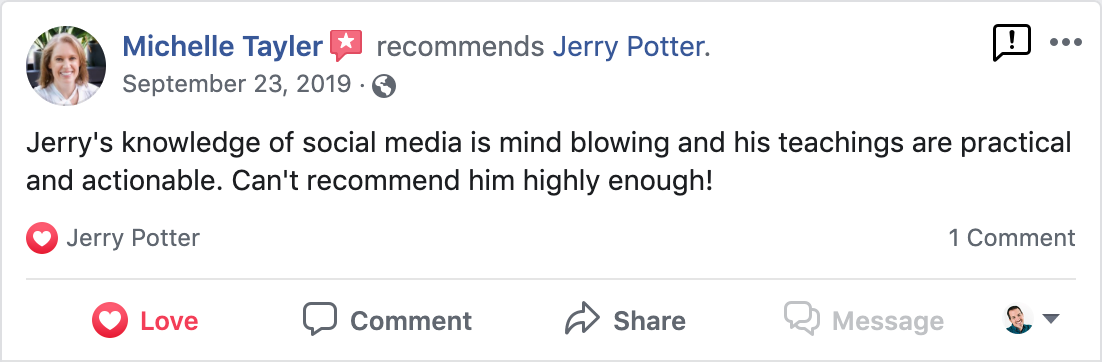The height and width of the screenshot is (362, 1102).
Task: Click the small commenter avatar picture
Action: point(1018,319)
